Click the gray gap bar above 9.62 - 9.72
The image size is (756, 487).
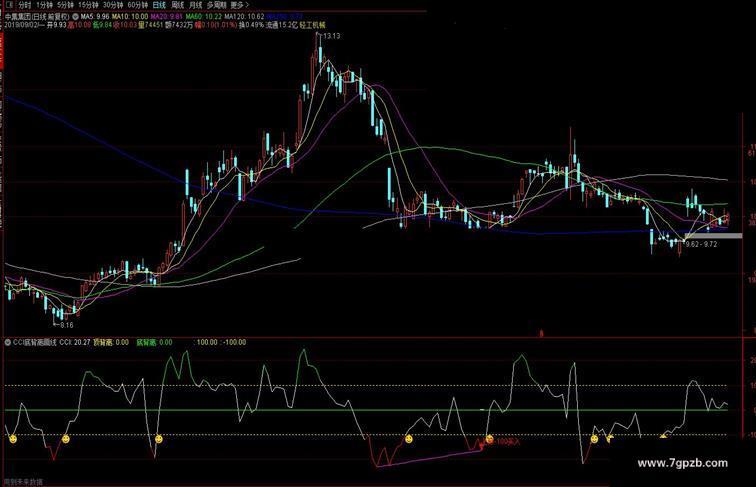713,236
